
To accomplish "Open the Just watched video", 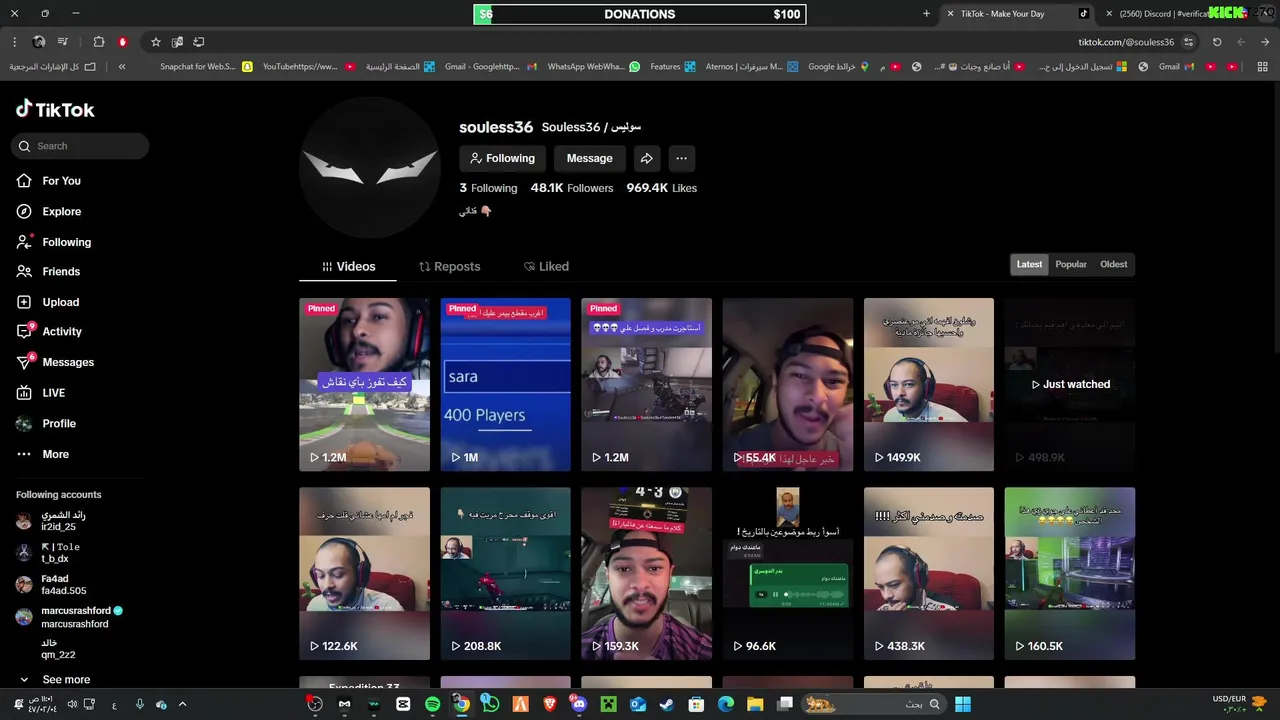I will 1070,384.
